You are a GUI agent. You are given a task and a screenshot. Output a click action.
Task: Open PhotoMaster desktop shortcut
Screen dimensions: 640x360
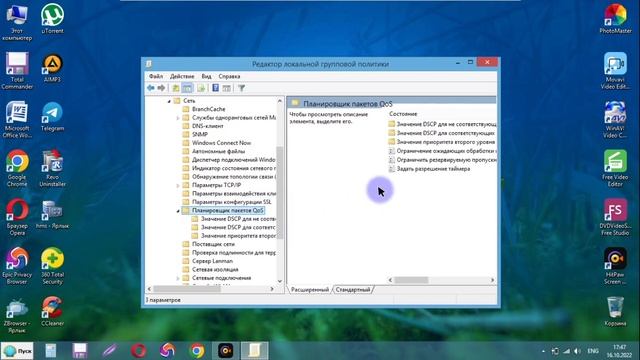coord(615,19)
